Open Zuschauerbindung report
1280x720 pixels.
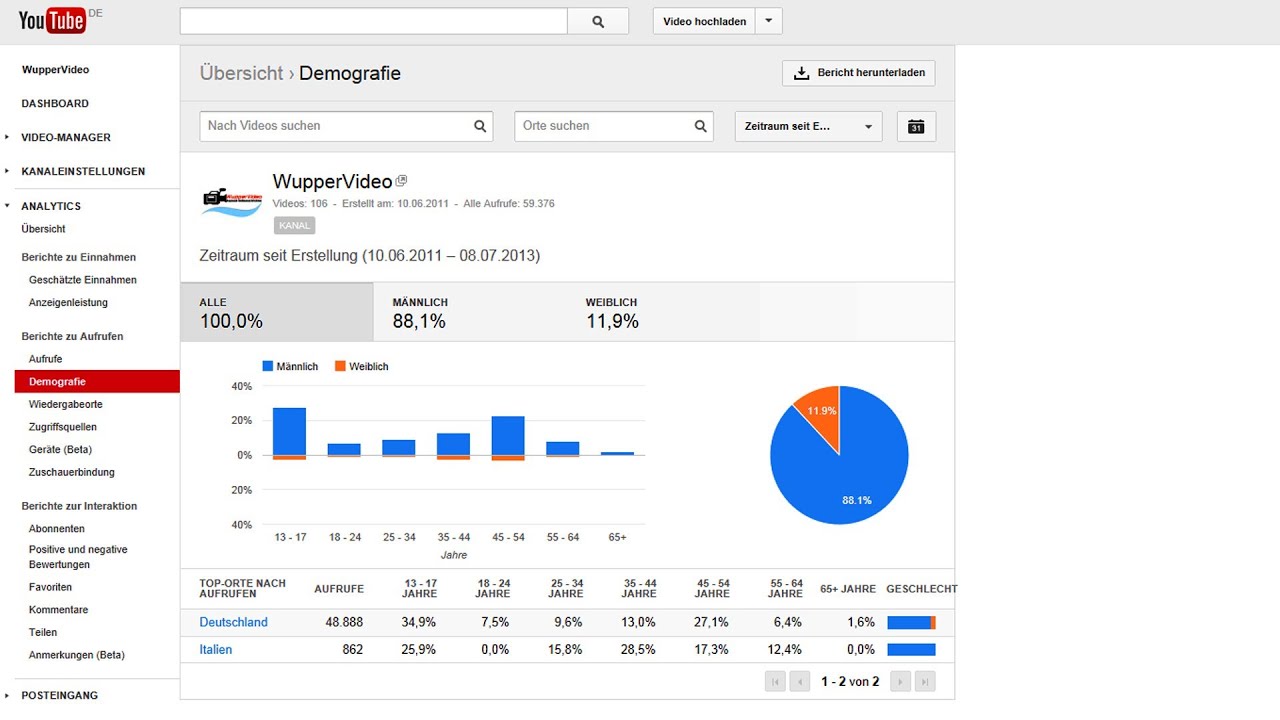(72, 472)
